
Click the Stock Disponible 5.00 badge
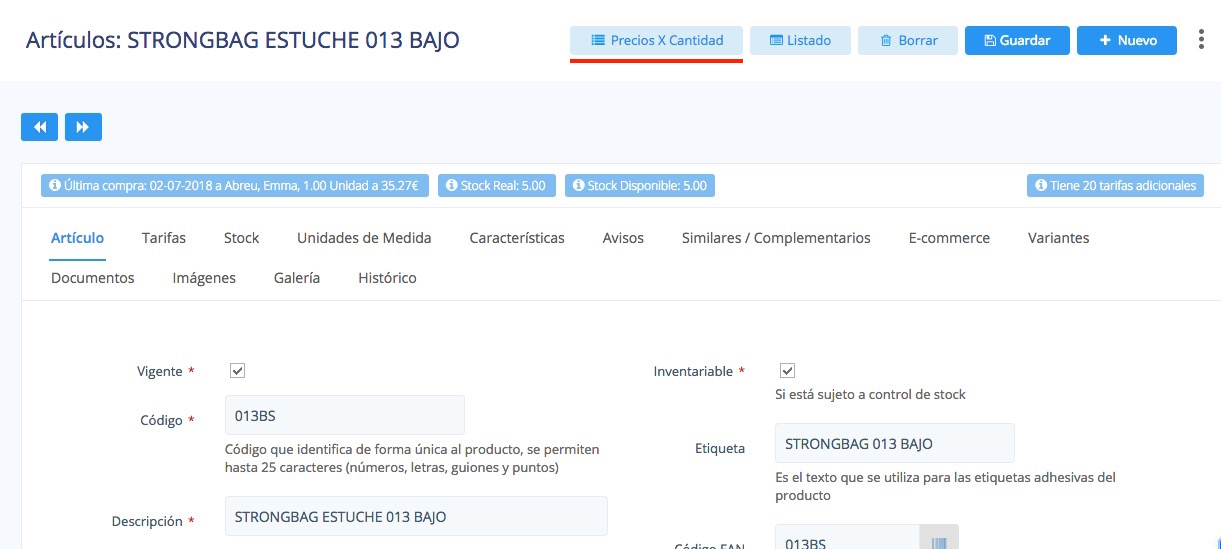coord(640,185)
